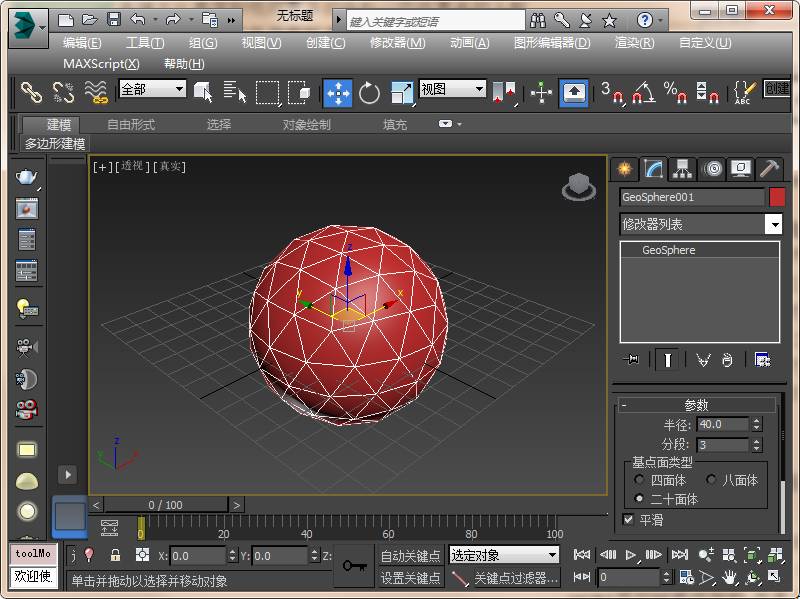Click the [真实] viewport shading label
Screen dimensions: 800x599
[169, 166]
